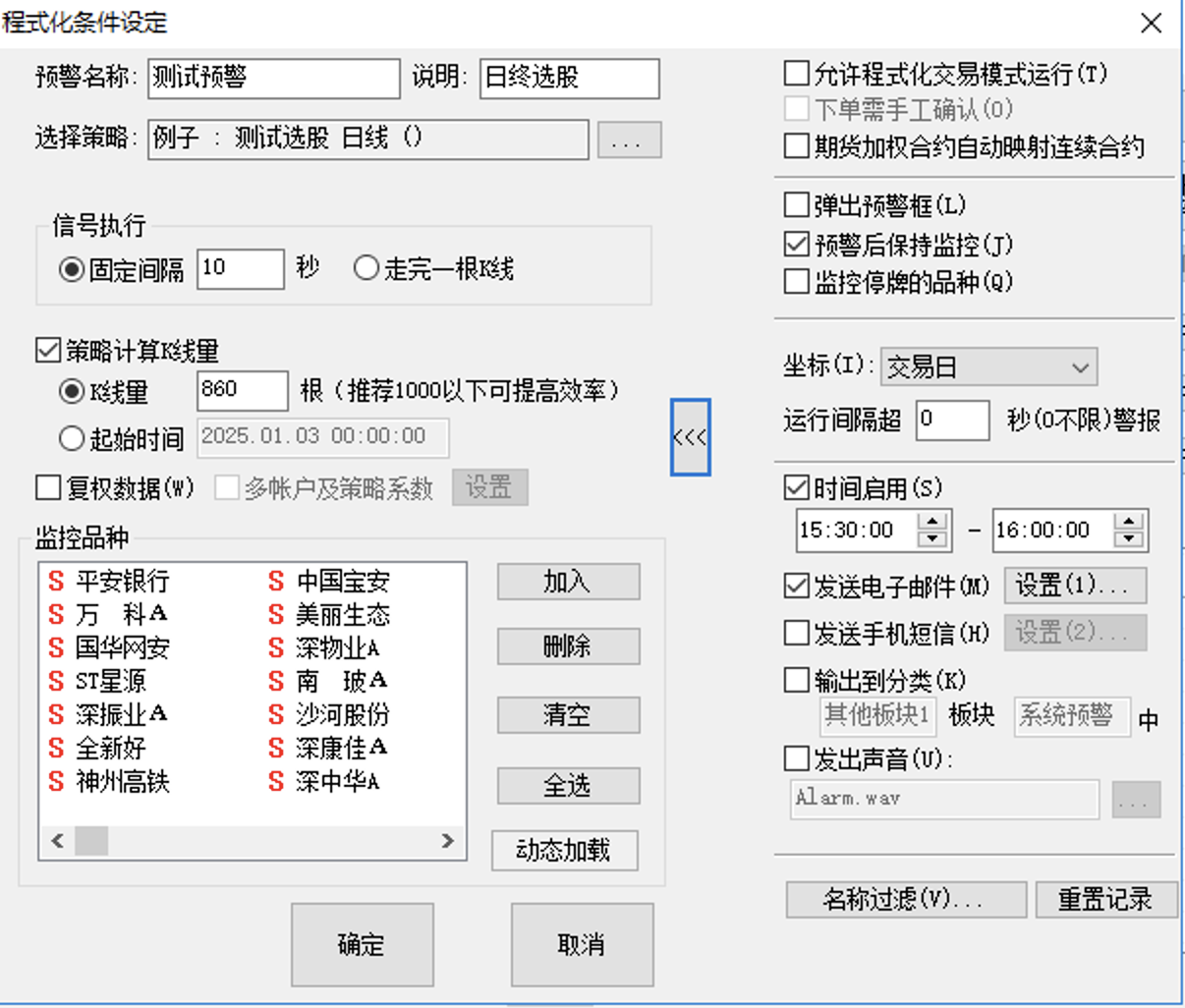
Task: Click the K线量 field showing 860
Action: pyautogui.click(x=243, y=390)
